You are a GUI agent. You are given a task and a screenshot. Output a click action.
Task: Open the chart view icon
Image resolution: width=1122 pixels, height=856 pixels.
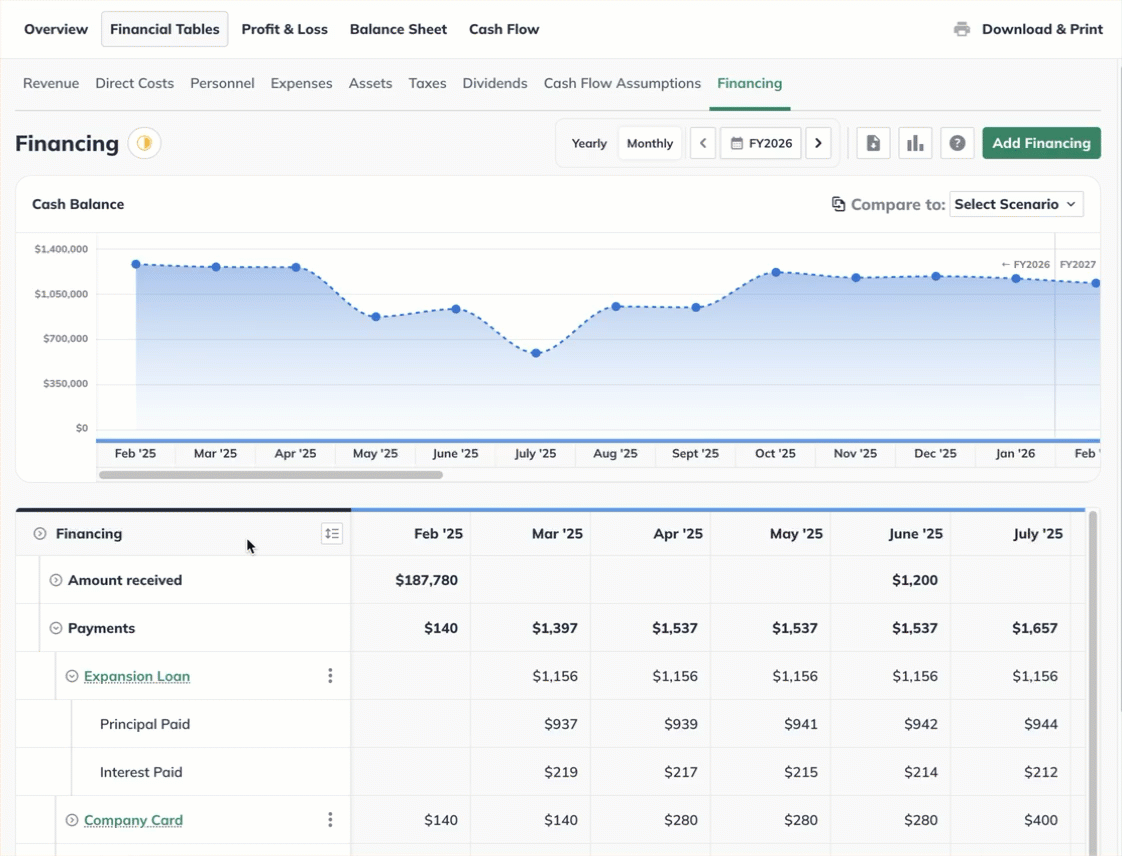tap(915, 142)
